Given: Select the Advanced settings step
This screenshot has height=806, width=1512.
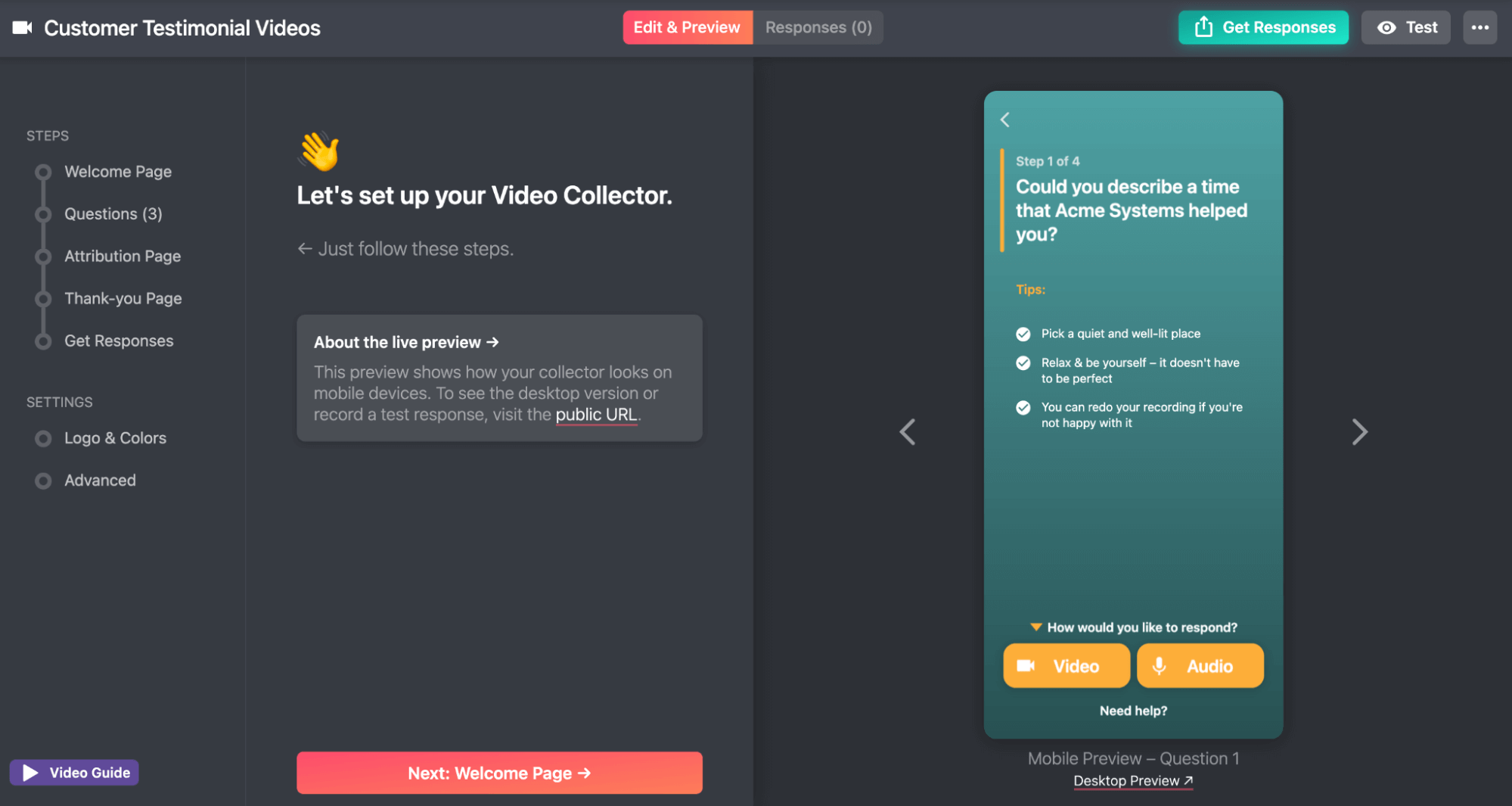Looking at the screenshot, I should coord(100,480).
